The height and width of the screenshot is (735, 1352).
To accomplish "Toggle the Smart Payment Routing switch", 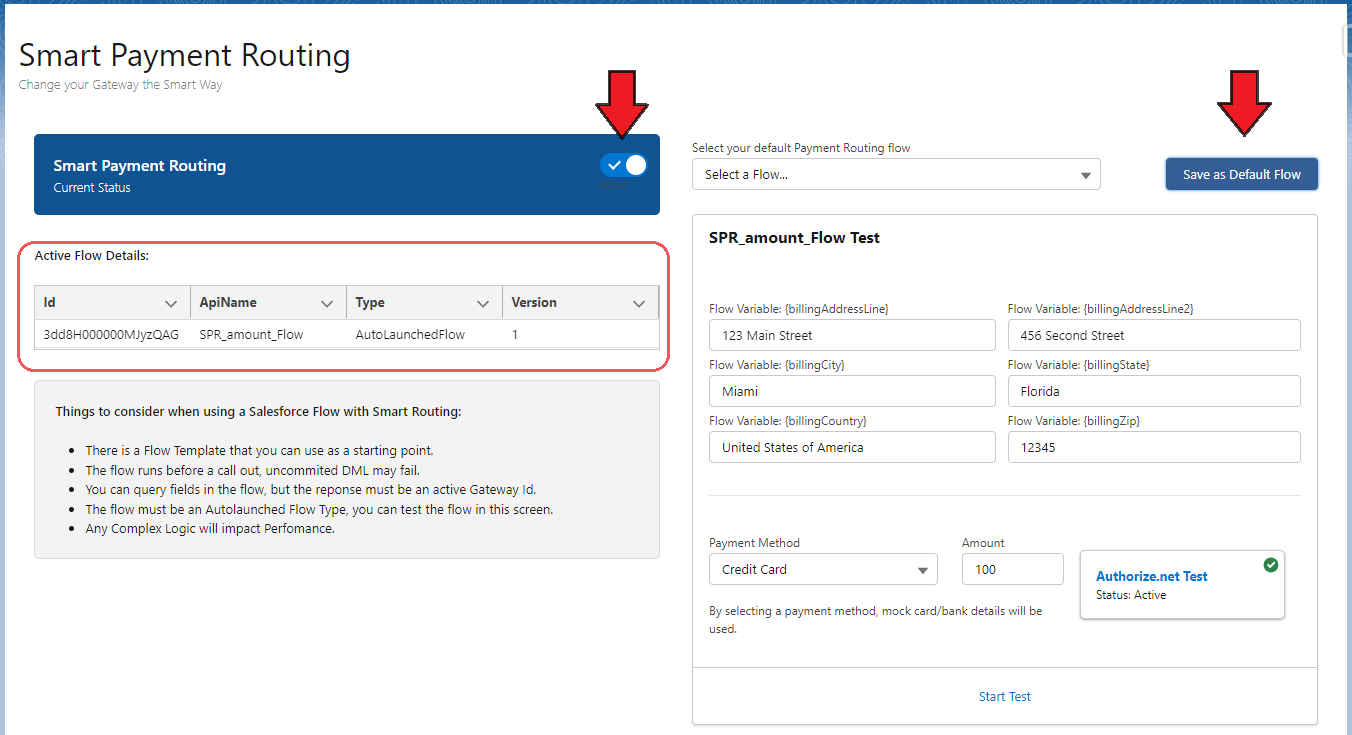I will [624, 165].
